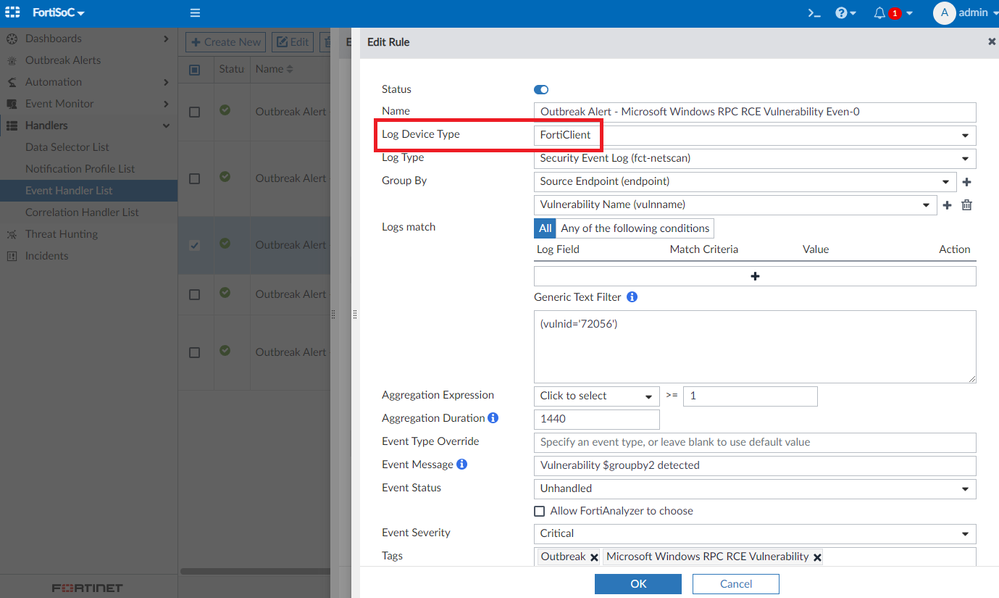999x598 pixels.
Task: Close the Edit Rule panel
Action: [x=991, y=41]
